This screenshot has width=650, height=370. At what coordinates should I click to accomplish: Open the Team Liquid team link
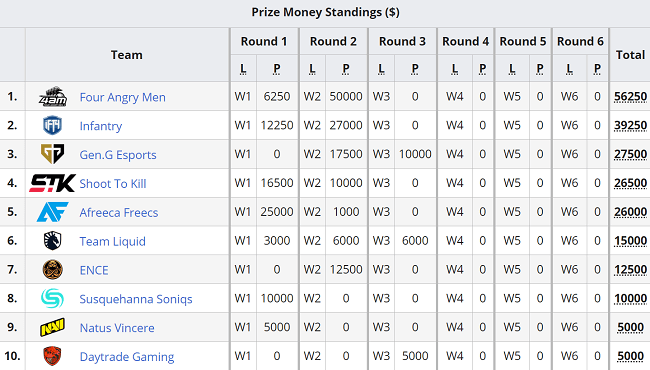[x=112, y=241]
